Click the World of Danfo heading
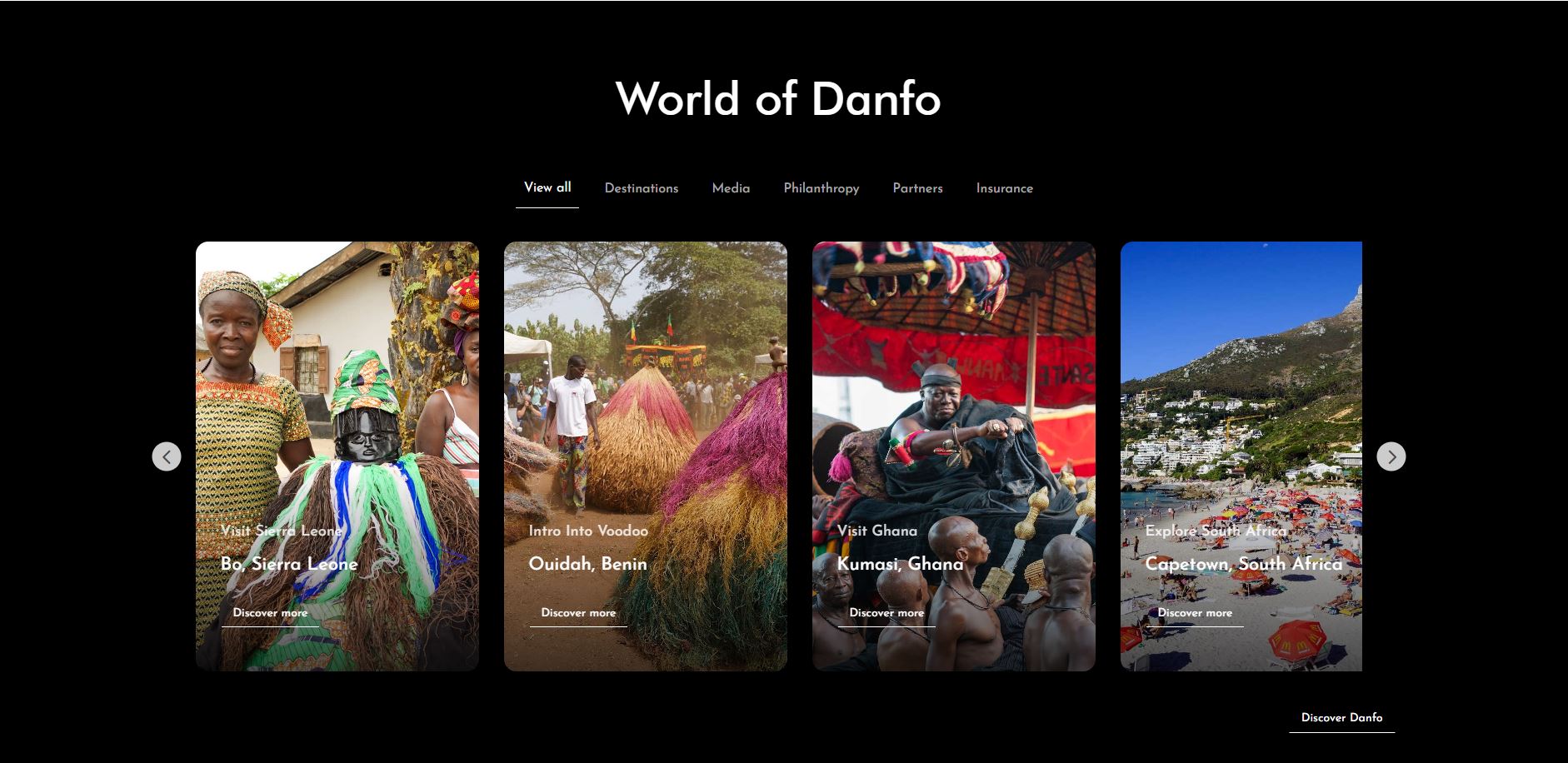Screen dimensions: 1568x763 pyautogui.click(x=778, y=99)
